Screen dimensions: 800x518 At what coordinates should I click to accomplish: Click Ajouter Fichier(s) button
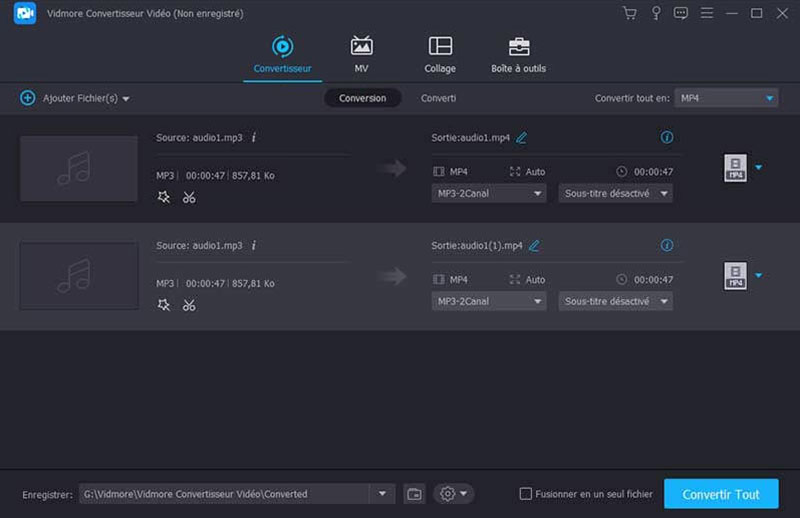click(75, 98)
